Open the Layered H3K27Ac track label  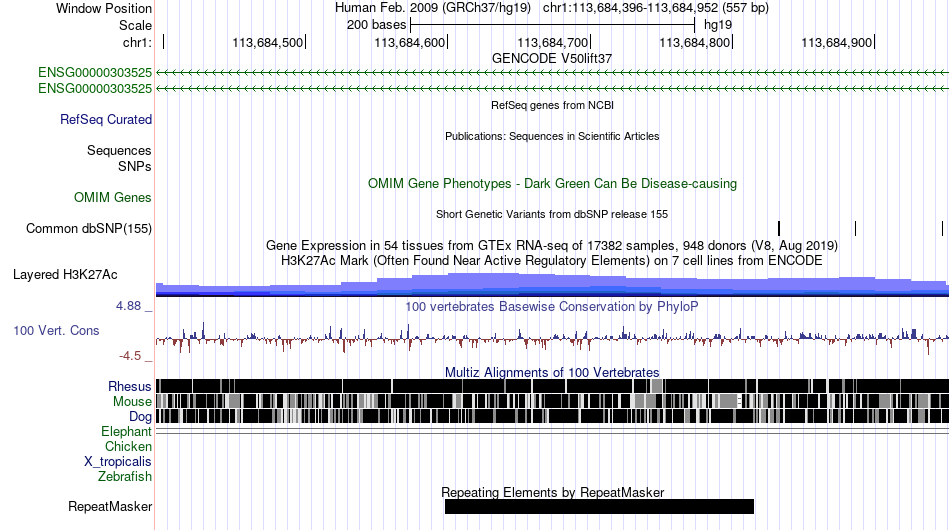click(x=65, y=274)
